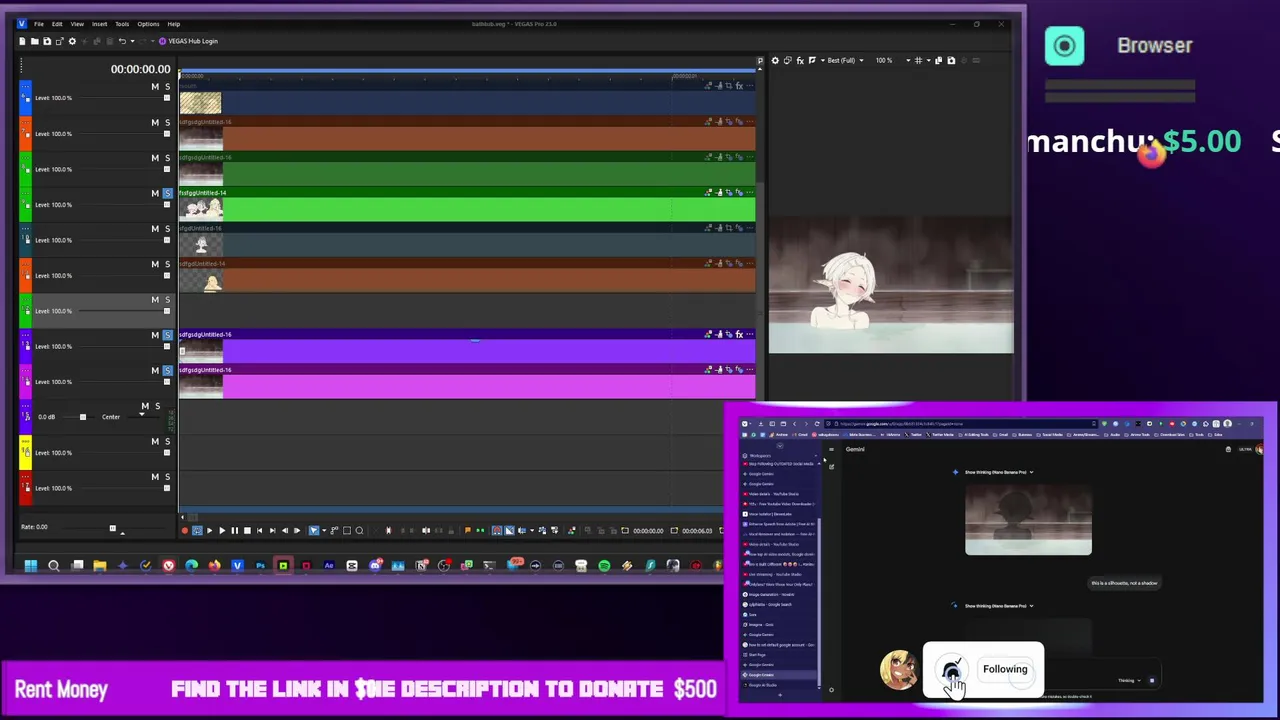The width and height of the screenshot is (1280, 720).
Task: Go to project start in transport
Action: coord(259,531)
